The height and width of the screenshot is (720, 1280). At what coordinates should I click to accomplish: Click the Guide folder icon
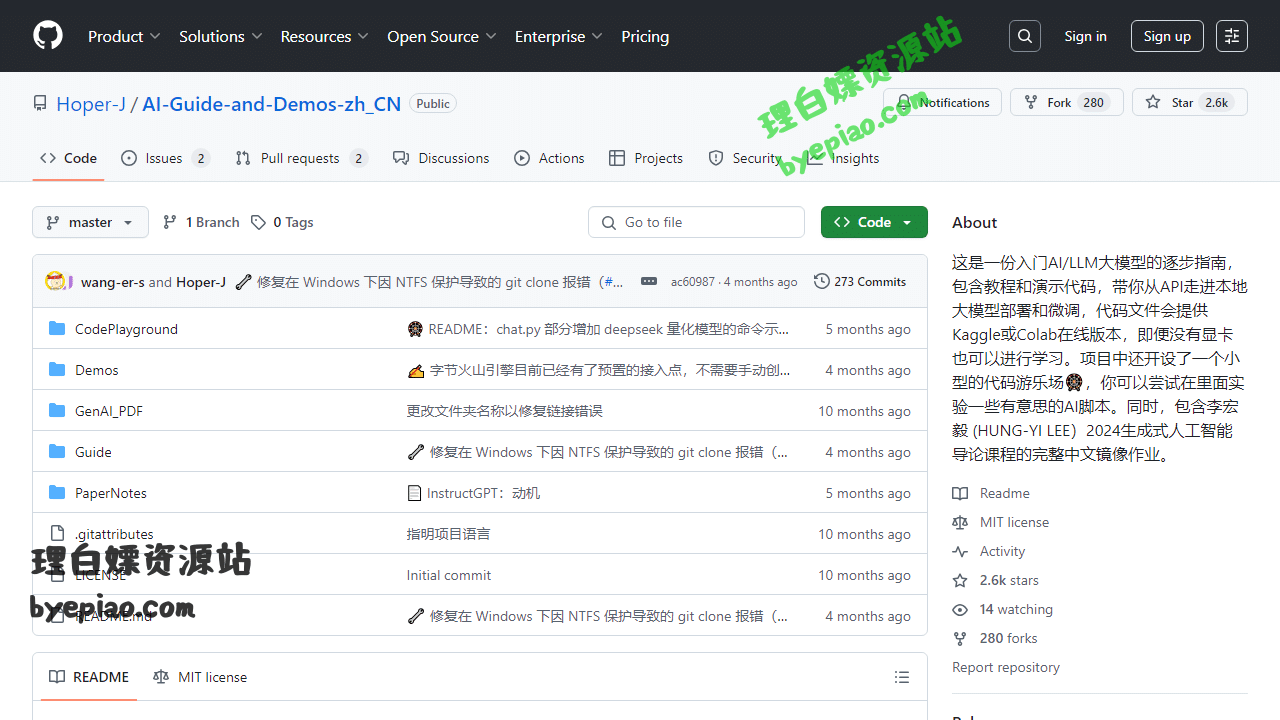[x=57, y=452]
